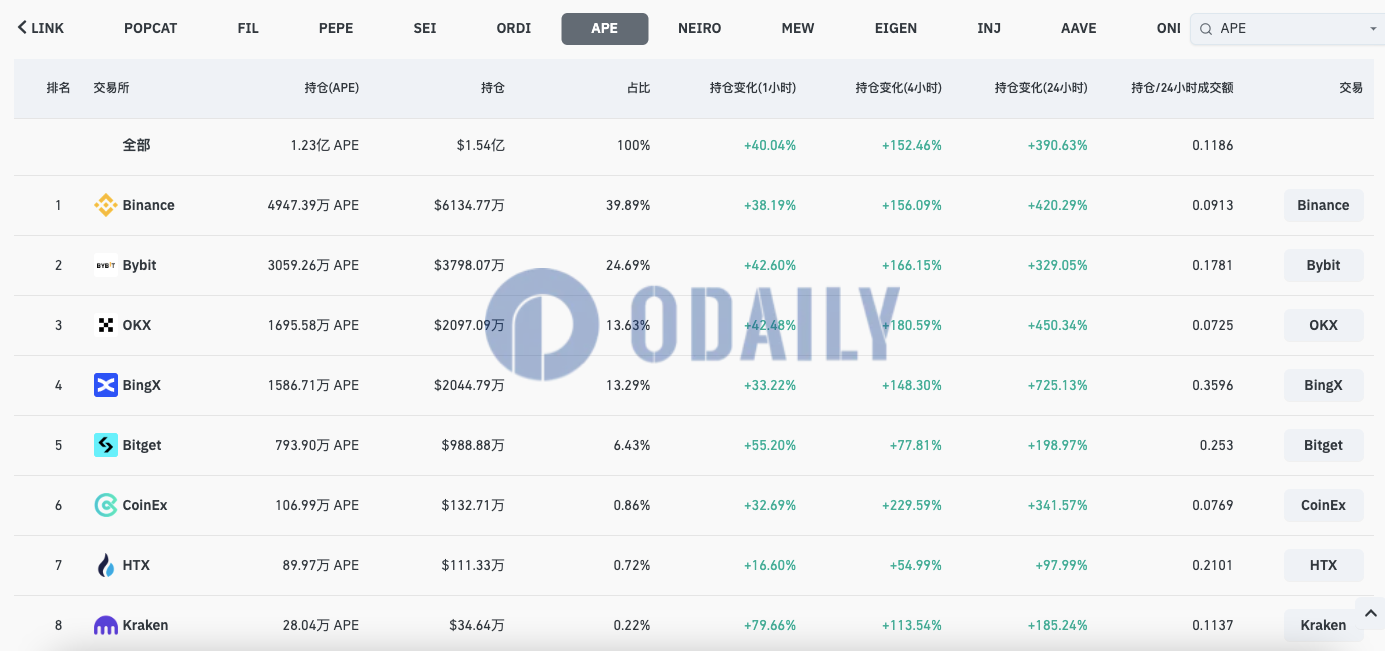Click the Bitget trade button
The height and width of the screenshot is (651, 1385).
point(1323,445)
